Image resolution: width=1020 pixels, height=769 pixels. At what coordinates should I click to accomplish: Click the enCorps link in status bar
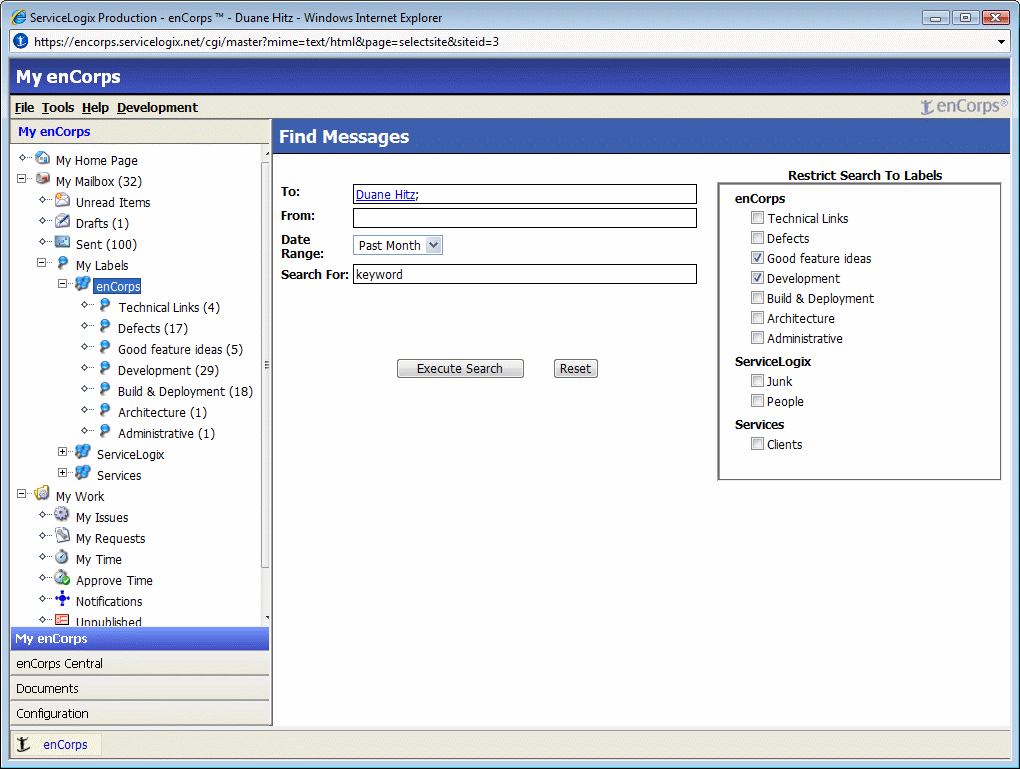pyautogui.click(x=65, y=744)
